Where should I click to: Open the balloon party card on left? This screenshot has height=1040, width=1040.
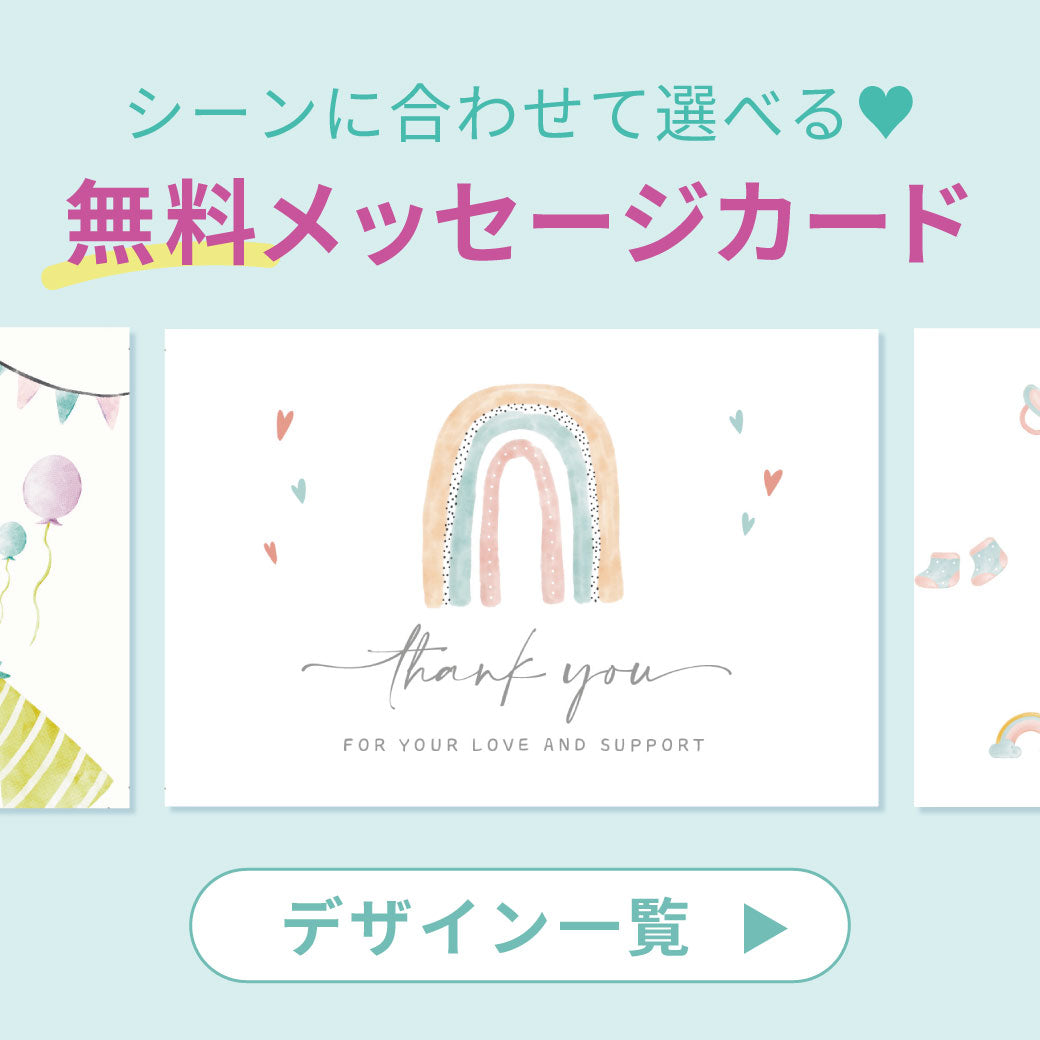tap(64, 568)
